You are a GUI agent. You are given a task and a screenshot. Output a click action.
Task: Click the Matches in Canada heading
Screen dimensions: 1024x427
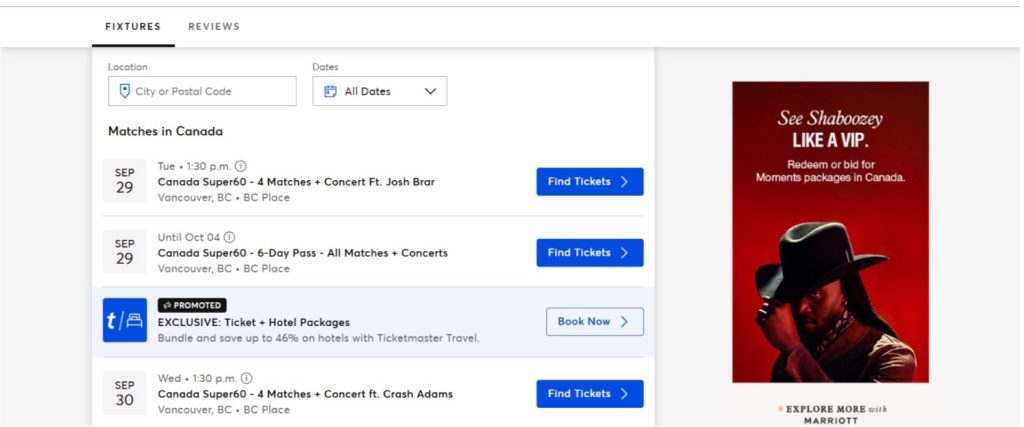pos(165,131)
